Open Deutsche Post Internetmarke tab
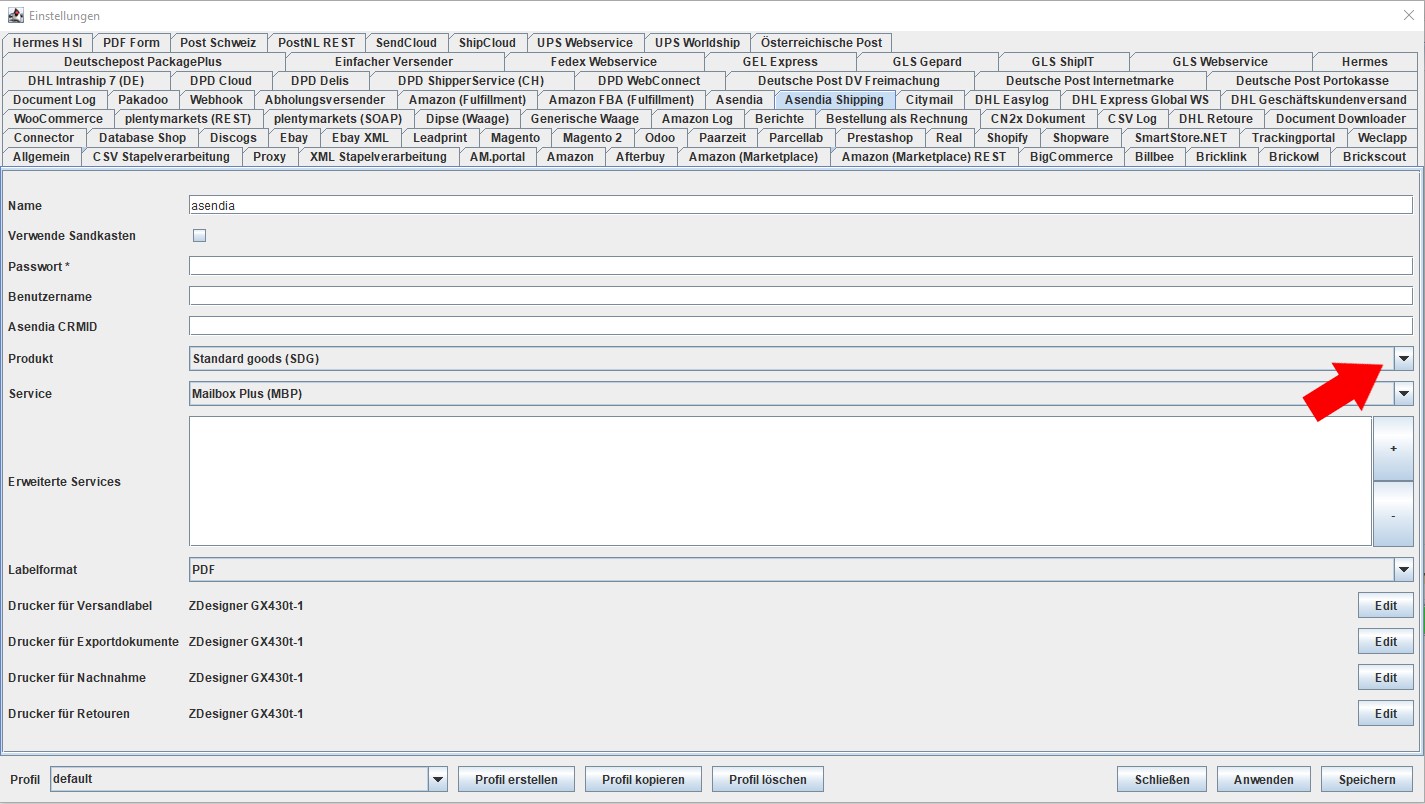This screenshot has height=804, width=1425. click(x=1090, y=81)
